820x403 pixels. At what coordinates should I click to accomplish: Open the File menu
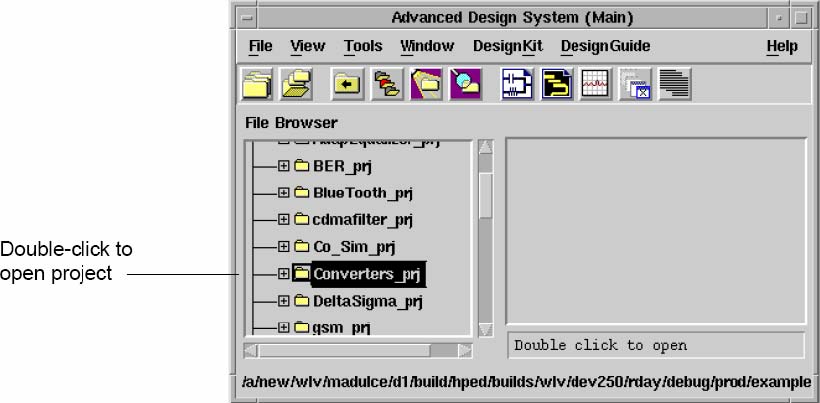(x=260, y=46)
